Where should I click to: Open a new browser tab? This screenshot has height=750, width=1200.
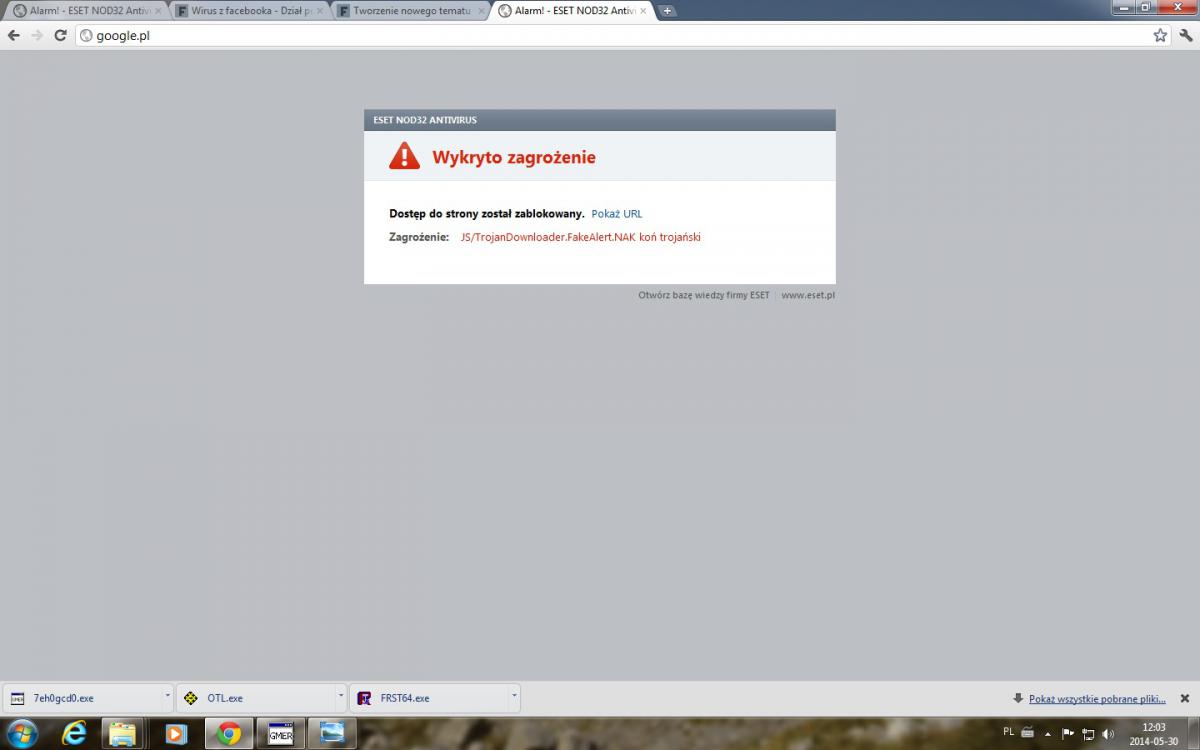coord(668,11)
